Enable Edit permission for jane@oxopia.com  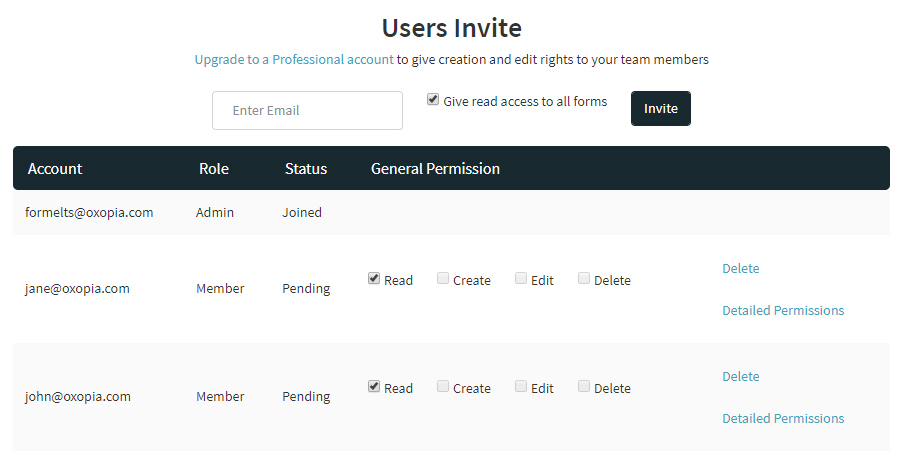(x=521, y=279)
